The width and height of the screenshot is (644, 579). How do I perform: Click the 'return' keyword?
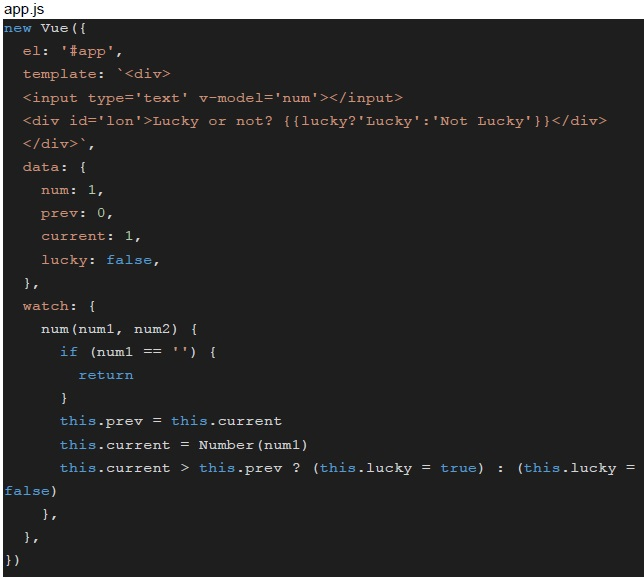click(x=106, y=375)
